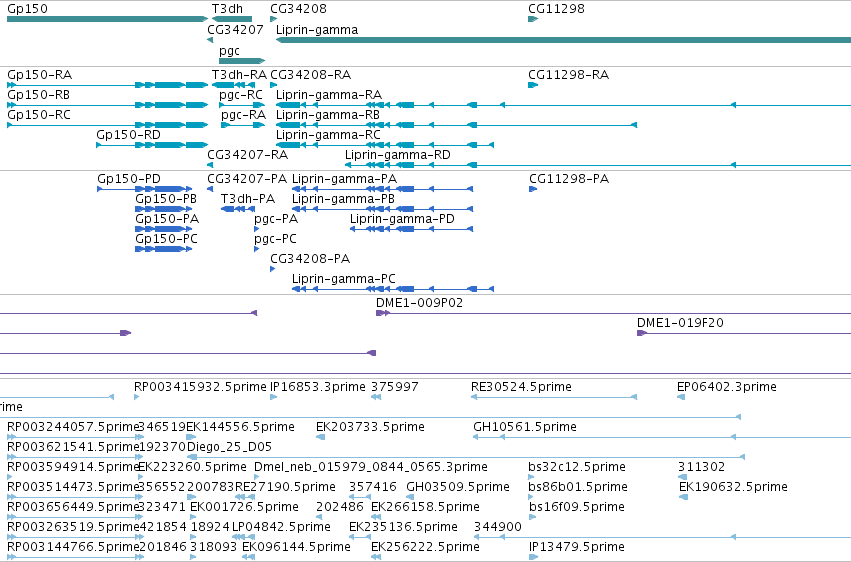The image size is (851, 562).
Task: Click the pgc-RC transcript label
Action: pyautogui.click(x=241, y=95)
